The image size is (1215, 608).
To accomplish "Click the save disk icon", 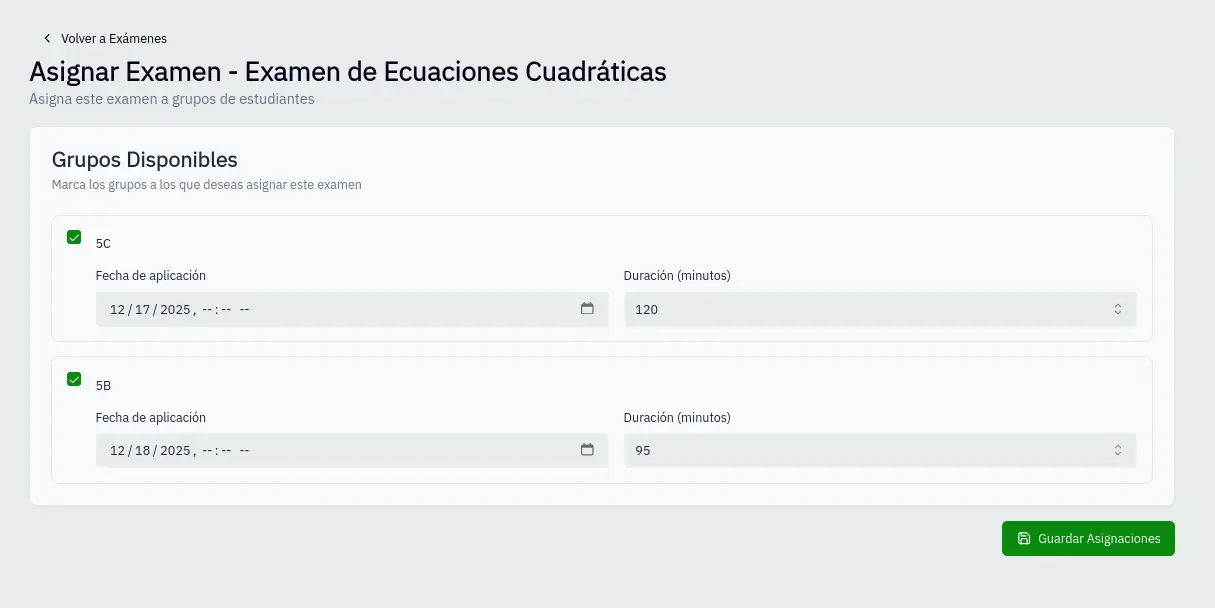I will click(x=1024, y=539).
